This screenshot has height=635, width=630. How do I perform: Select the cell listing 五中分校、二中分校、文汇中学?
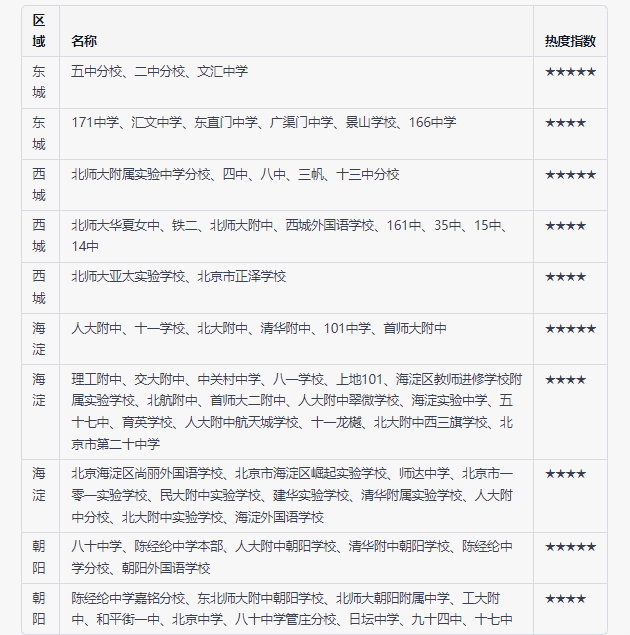tap(160, 71)
